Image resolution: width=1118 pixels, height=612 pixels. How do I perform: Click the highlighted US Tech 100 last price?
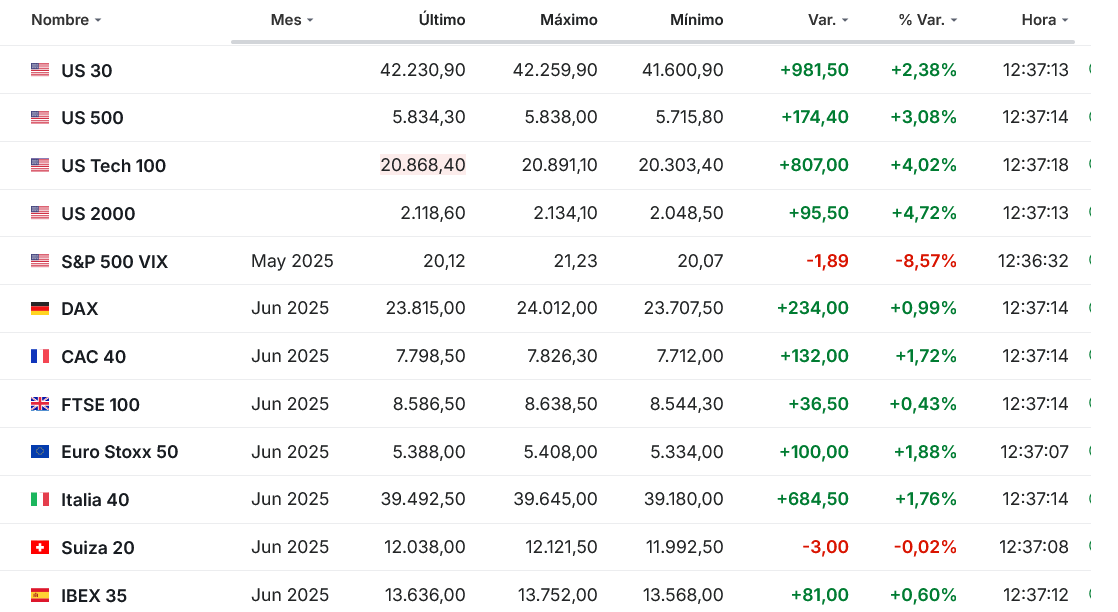coord(423,165)
